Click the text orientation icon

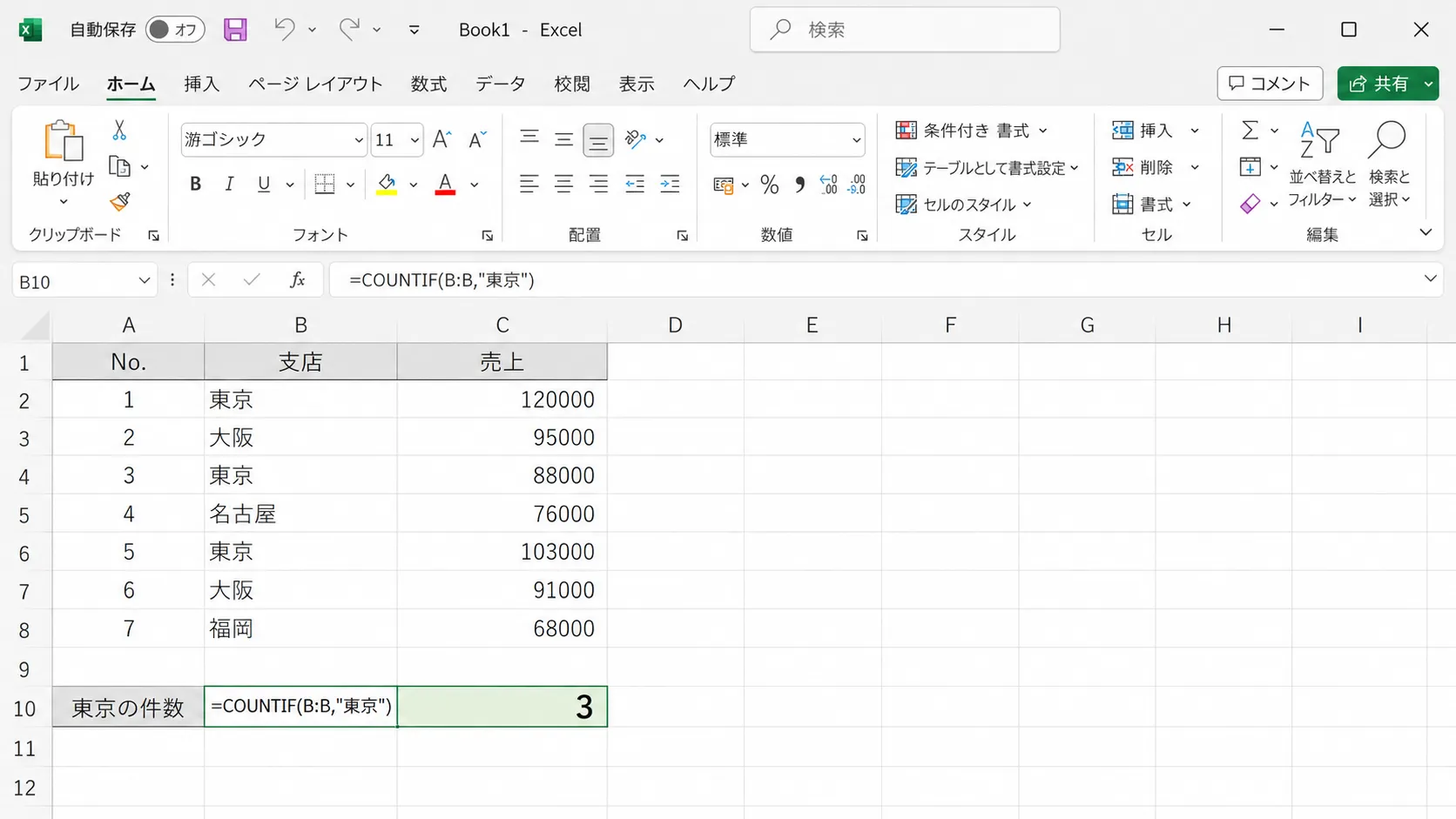636,138
